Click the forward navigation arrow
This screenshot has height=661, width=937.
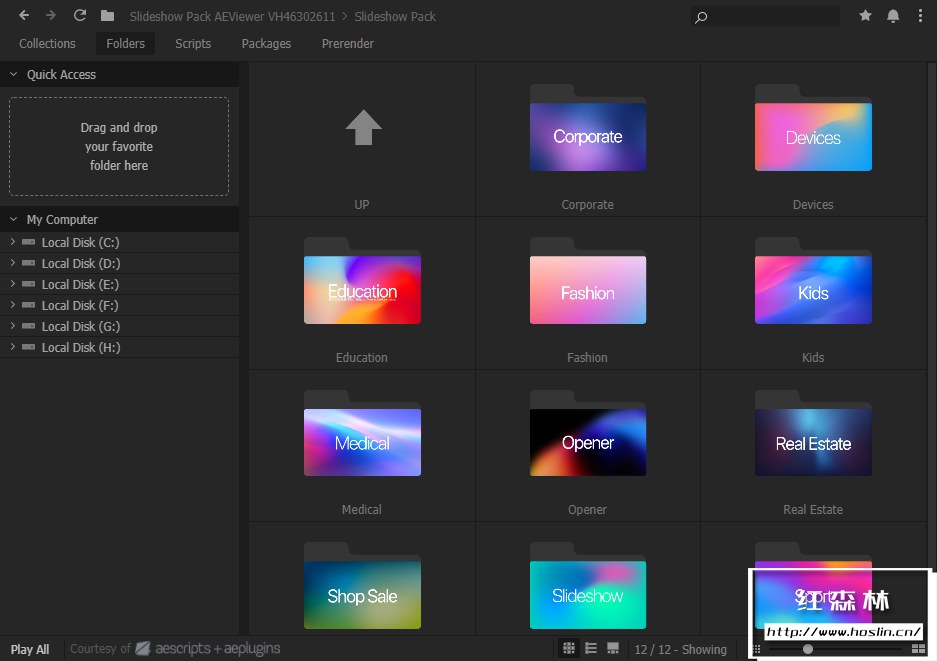click(x=51, y=16)
